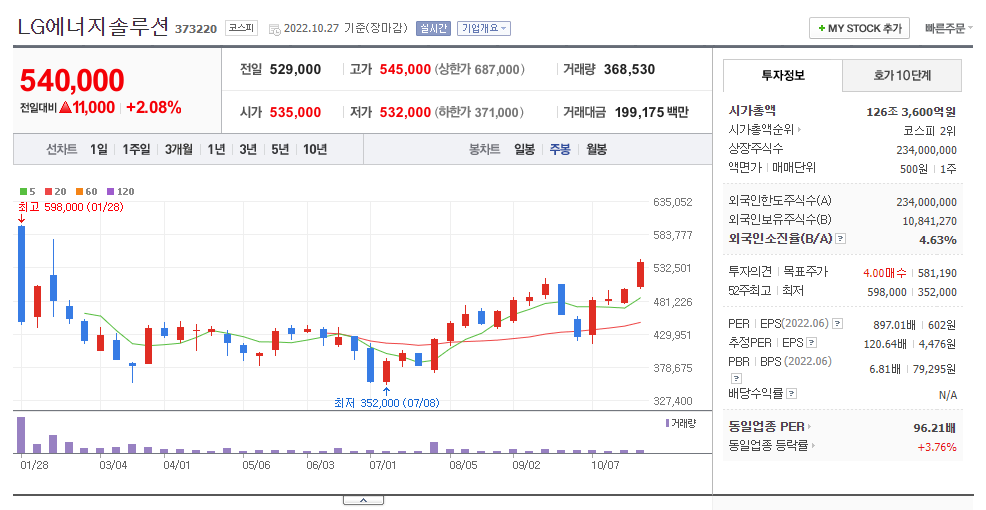Click the 01/28 volume bar
The image size is (986, 510).
[x=21, y=435]
